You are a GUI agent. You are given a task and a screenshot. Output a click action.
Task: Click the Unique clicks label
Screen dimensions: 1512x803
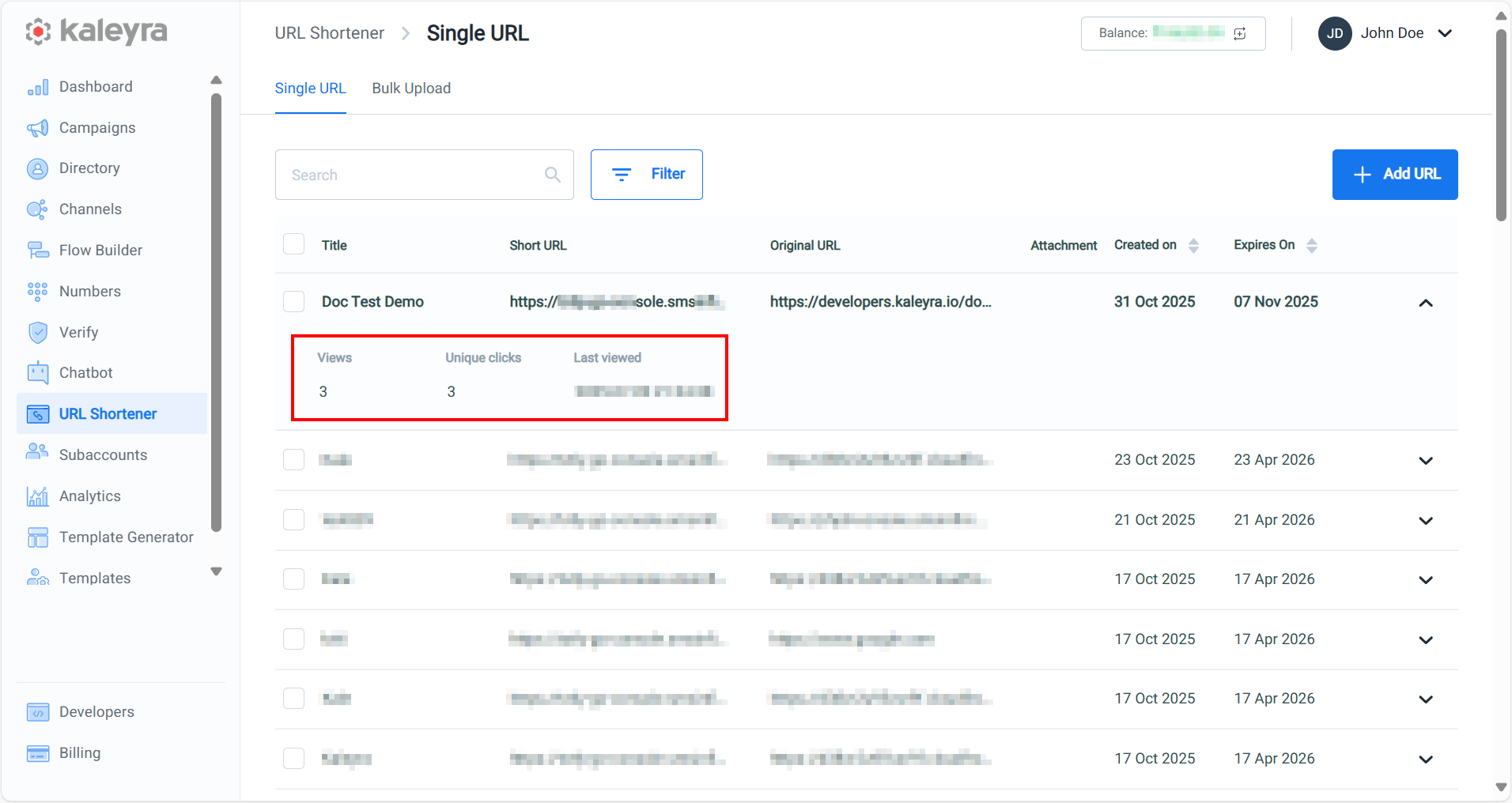pyautogui.click(x=483, y=358)
